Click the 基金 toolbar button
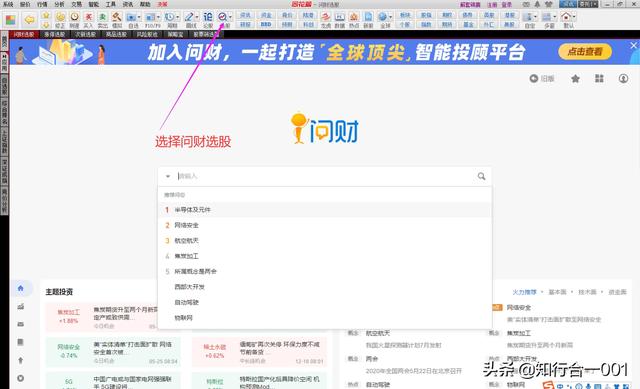Screen dimensions: 640x389 click(468, 24)
